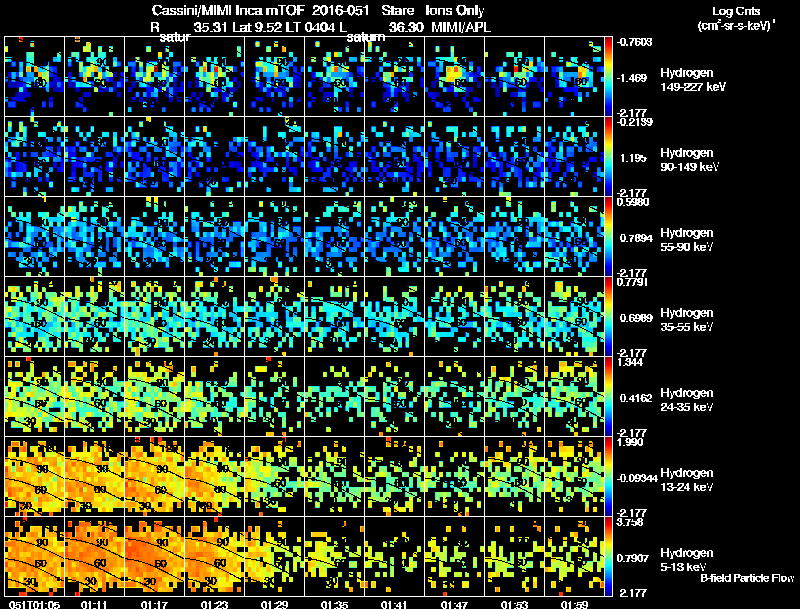Viewport: 800px width, 609px height.
Task: Click the -0.7603 color scale maximum
Action: 634,42
